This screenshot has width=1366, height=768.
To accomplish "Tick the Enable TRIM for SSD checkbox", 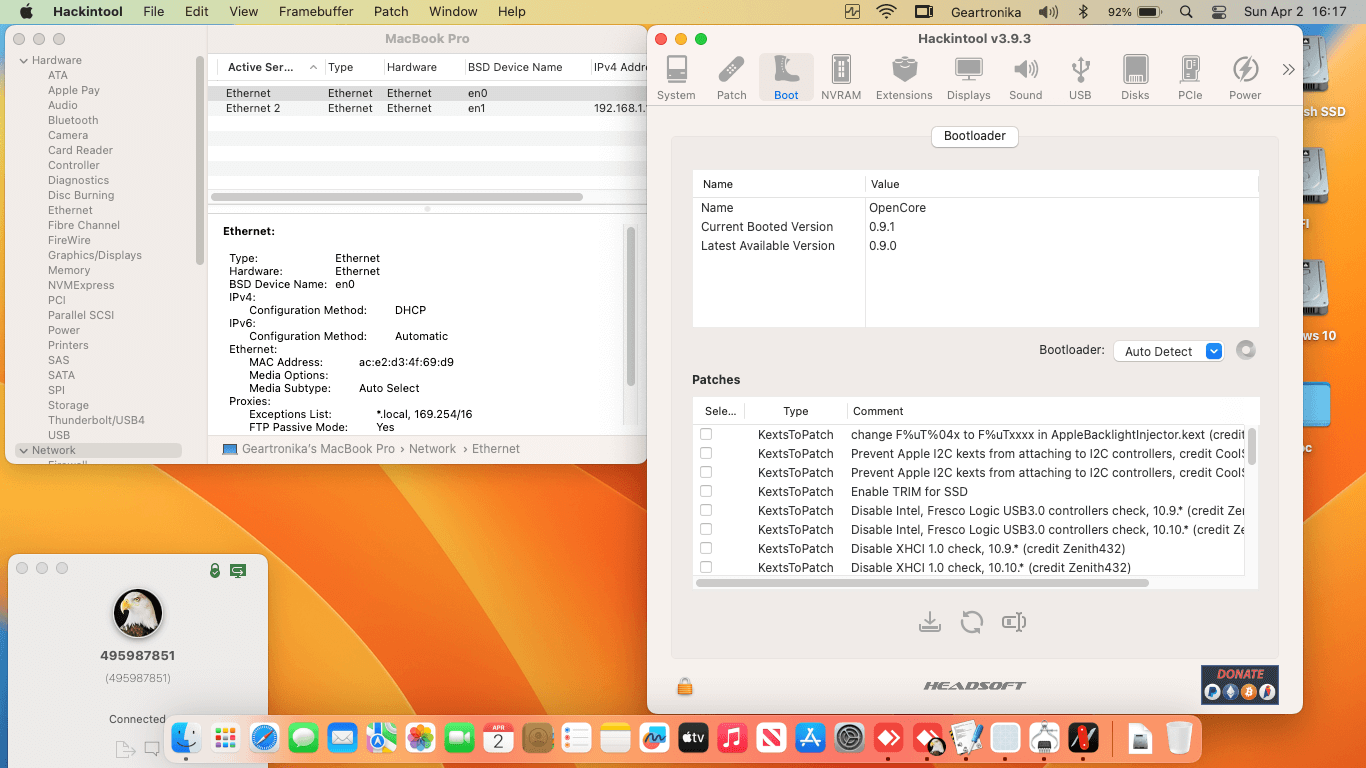I will tap(706, 491).
